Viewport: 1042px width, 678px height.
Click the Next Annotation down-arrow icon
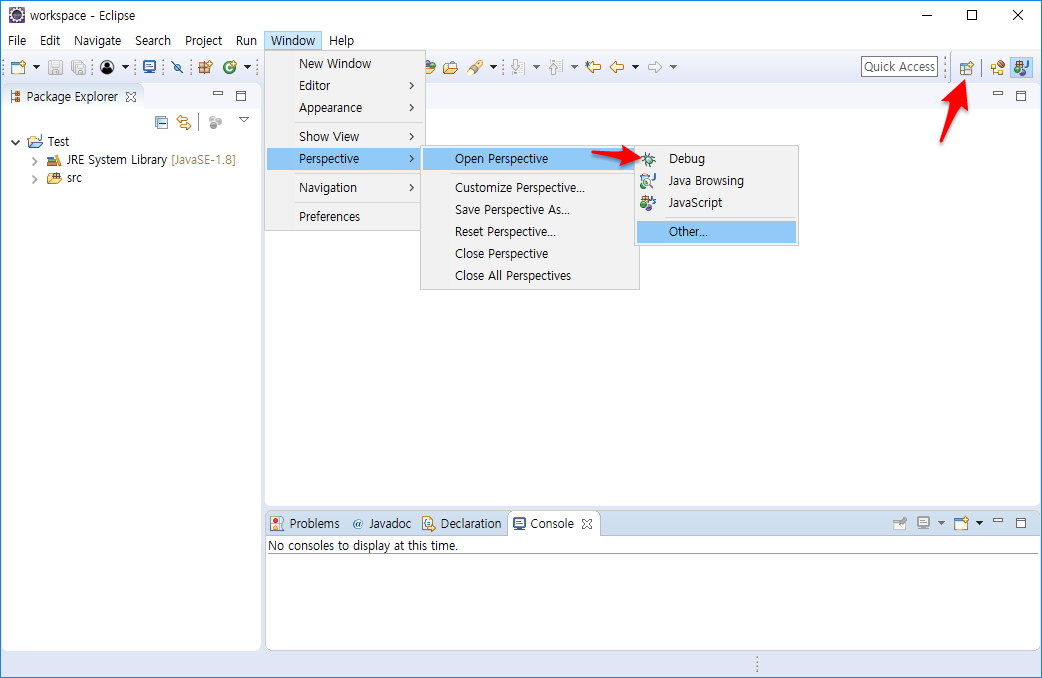tap(518, 67)
